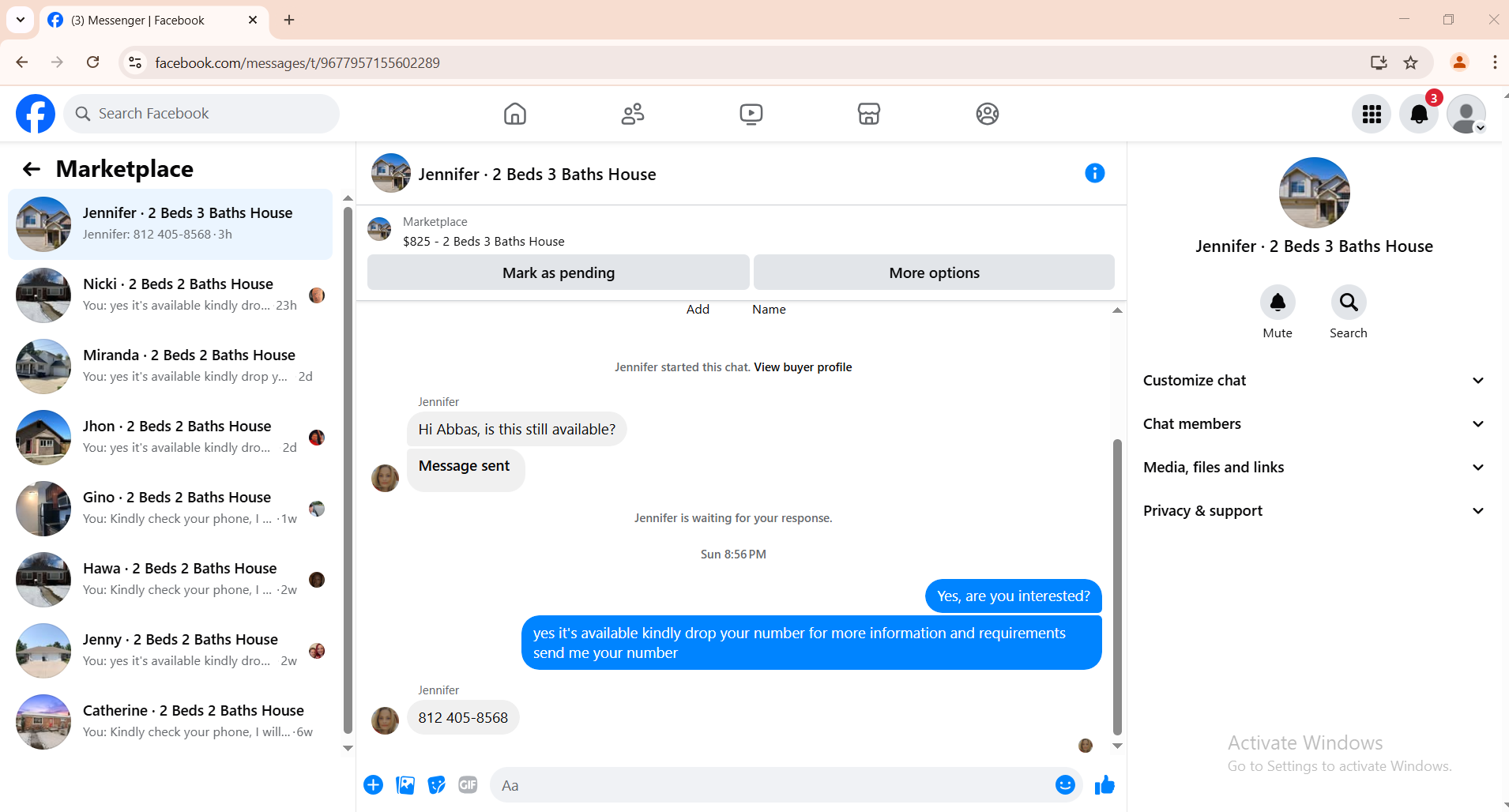Screen dimensions: 1509x812
Task: Bookmark this page with the star icon
Action: click(1411, 62)
